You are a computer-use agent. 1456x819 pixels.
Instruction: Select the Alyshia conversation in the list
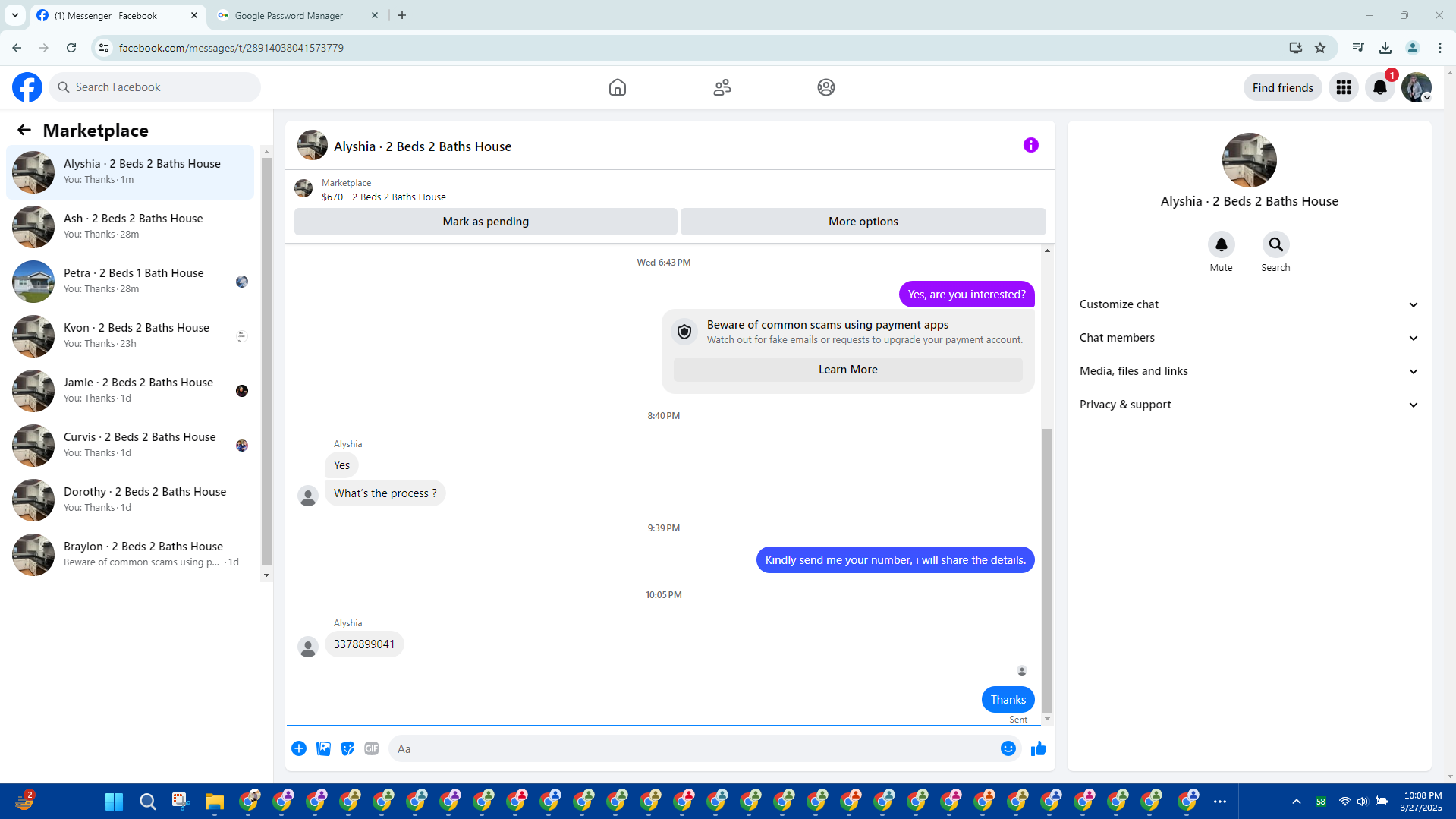[130, 172]
